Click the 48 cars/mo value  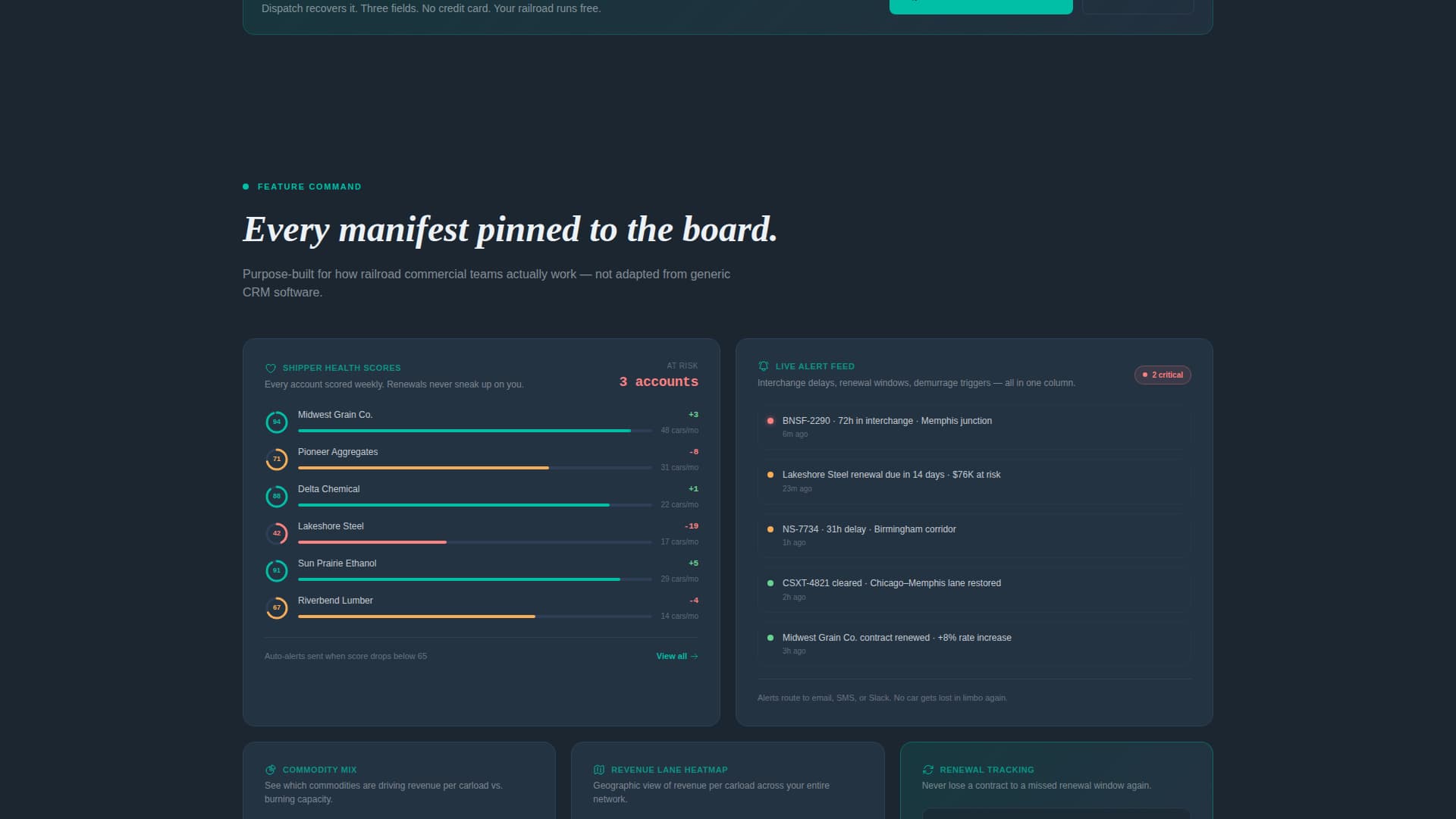click(679, 431)
